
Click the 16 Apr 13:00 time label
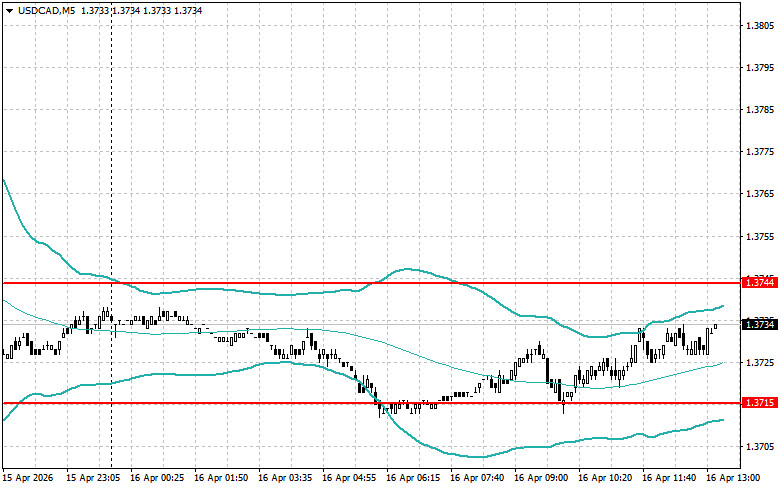[733, 478]
